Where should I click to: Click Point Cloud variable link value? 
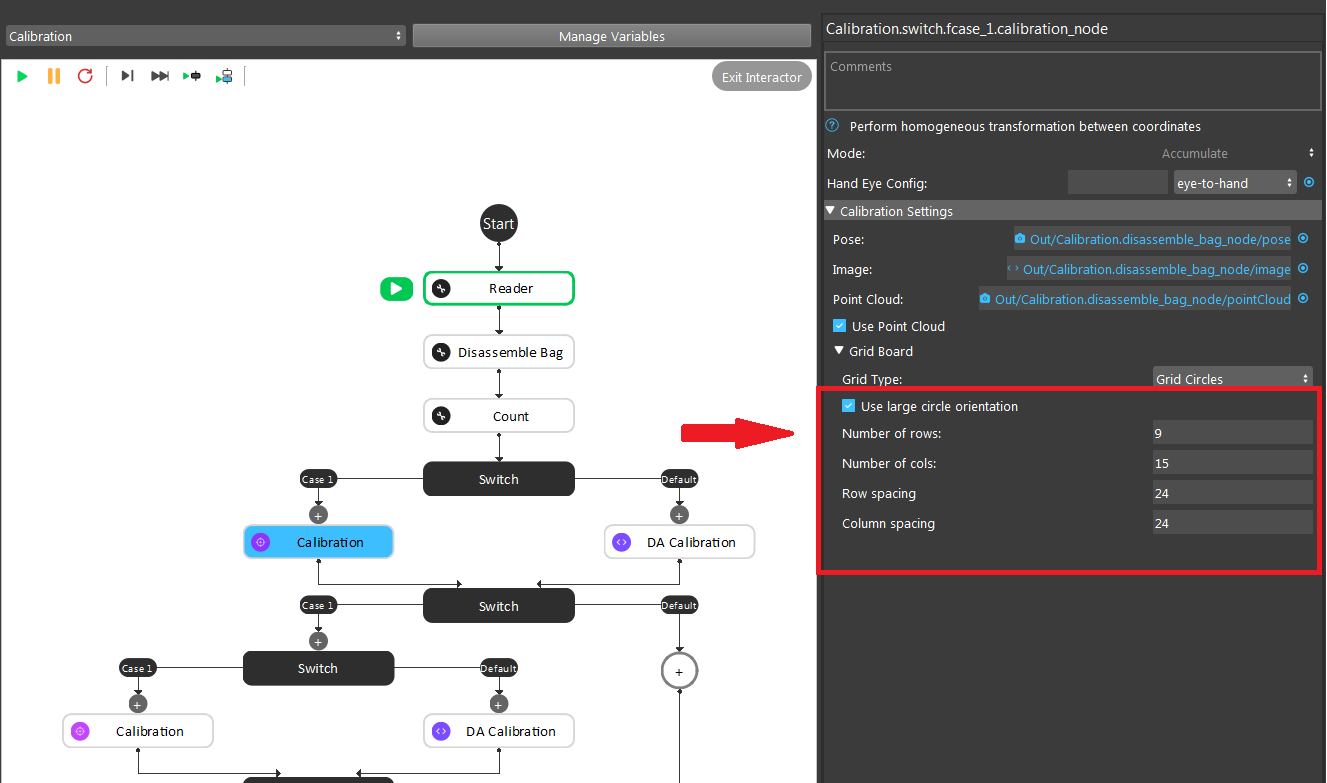(x=1135, y=298)
